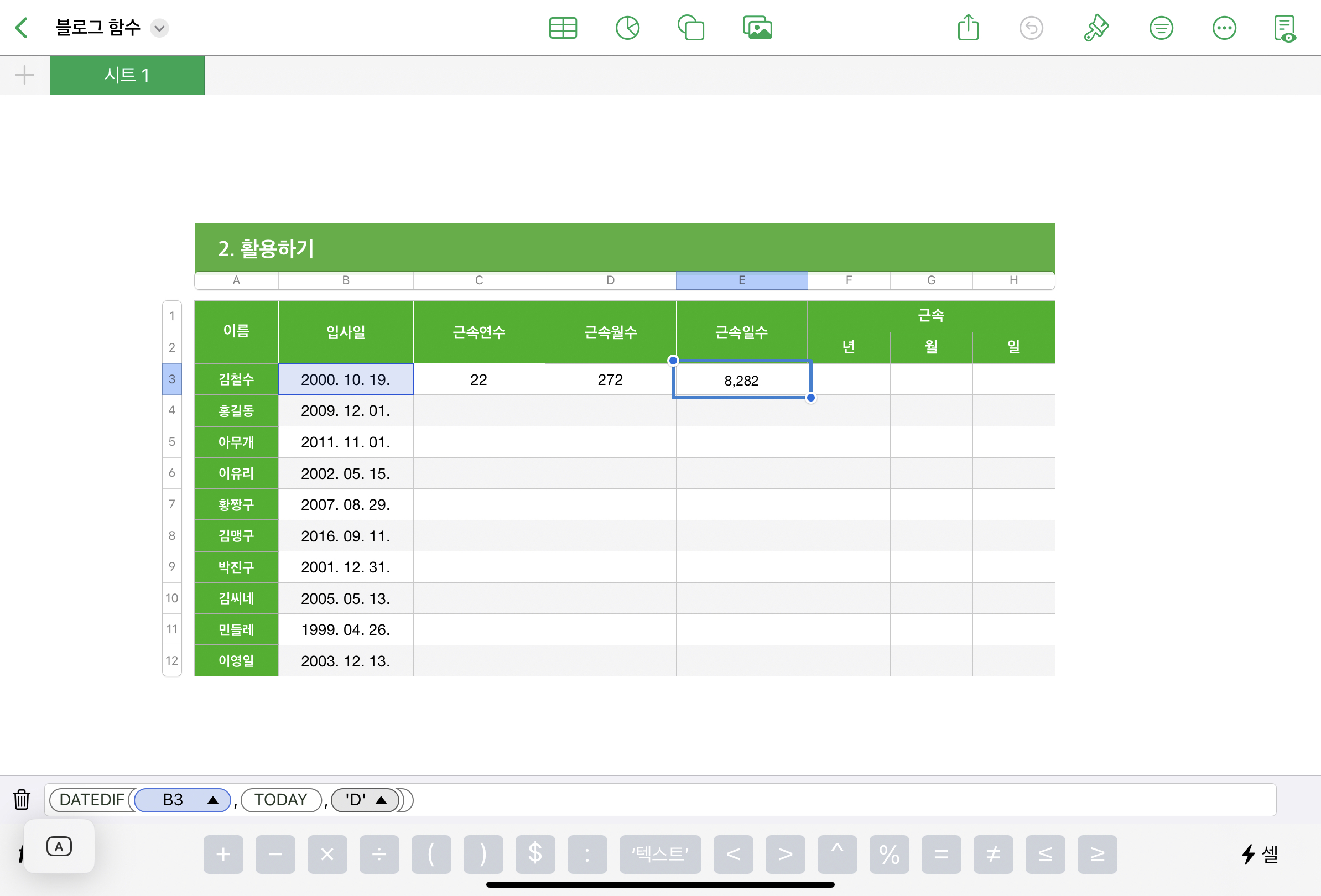
Task: Select the cell showing 272
Action: [x=611, y=379]
